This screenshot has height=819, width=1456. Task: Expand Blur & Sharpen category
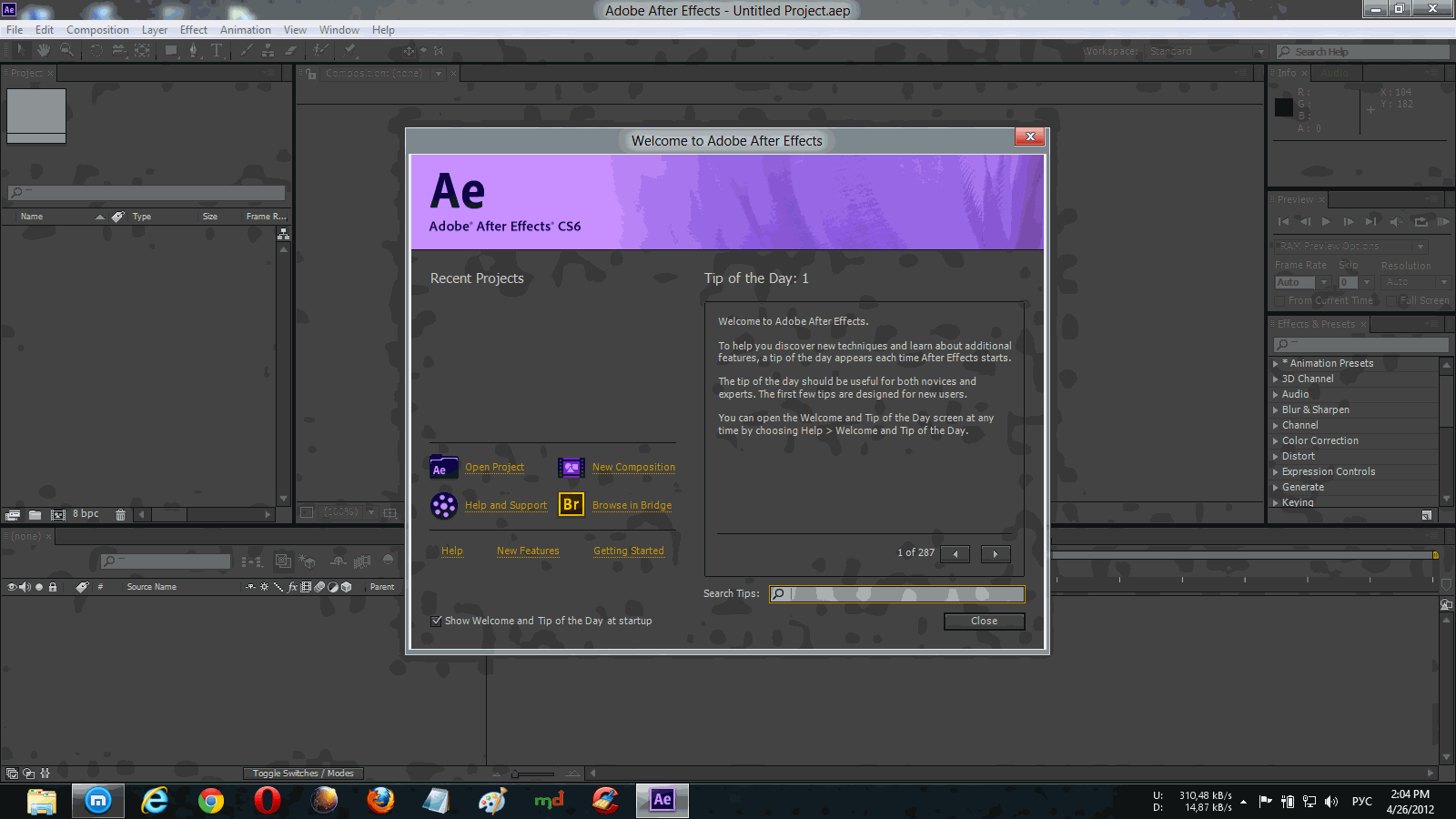click(x=1275, y=409)
